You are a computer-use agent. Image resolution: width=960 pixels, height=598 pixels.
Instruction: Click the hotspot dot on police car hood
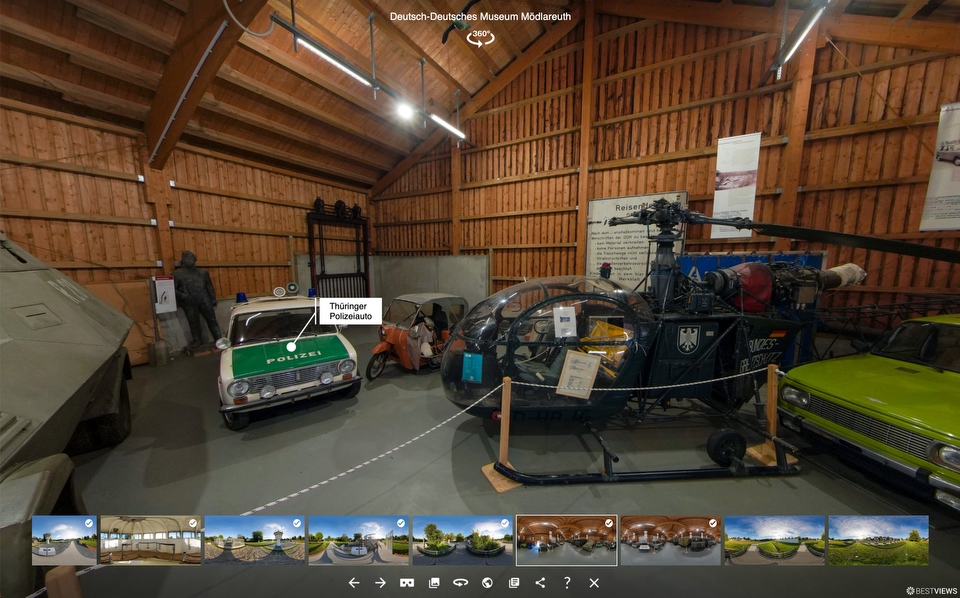292,347
